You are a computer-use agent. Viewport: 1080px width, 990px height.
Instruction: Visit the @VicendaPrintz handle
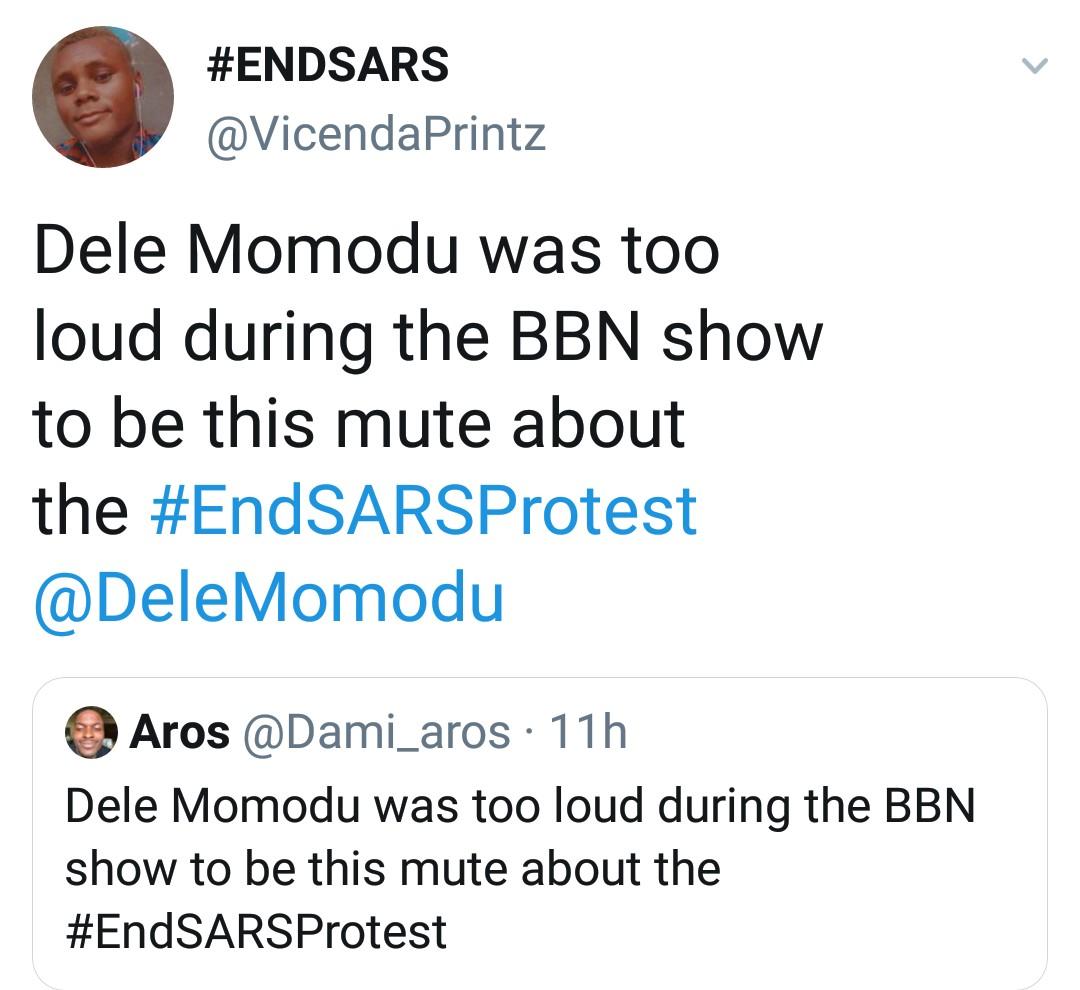pos(376,134)
